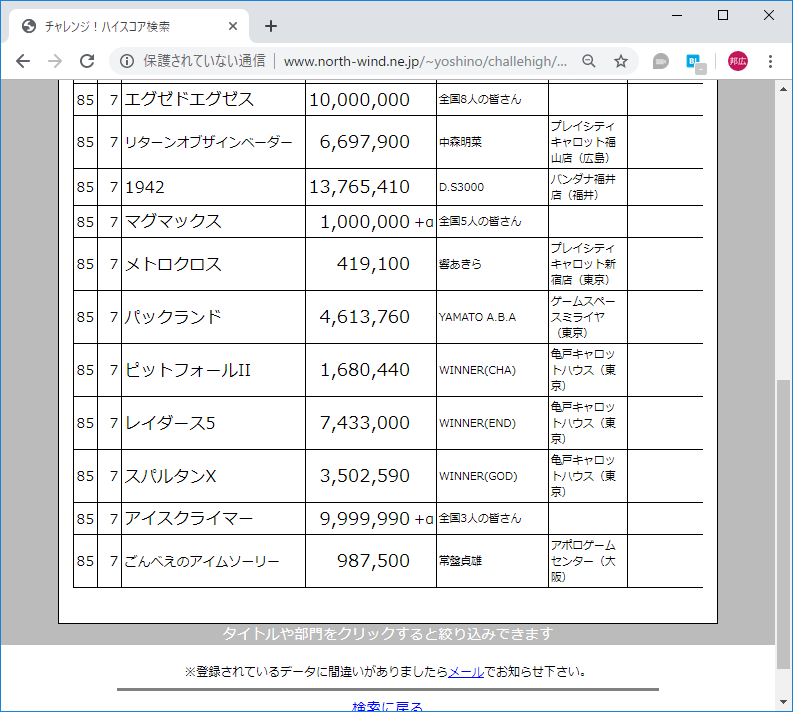Screen dimensions: 793x712
Task: Click the title パックランド
Action: [173, 317]
